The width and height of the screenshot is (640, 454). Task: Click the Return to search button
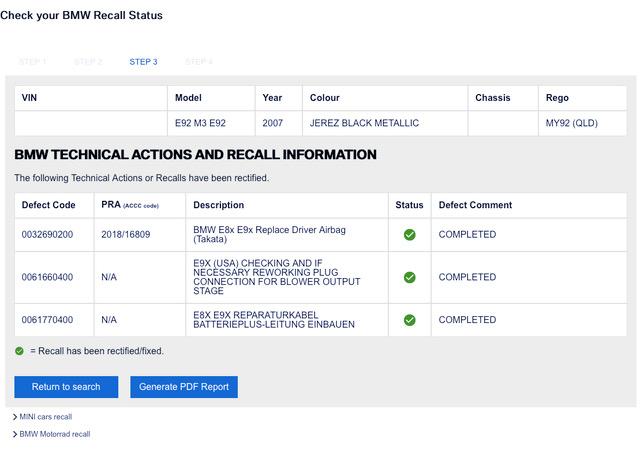click(66, 387)
